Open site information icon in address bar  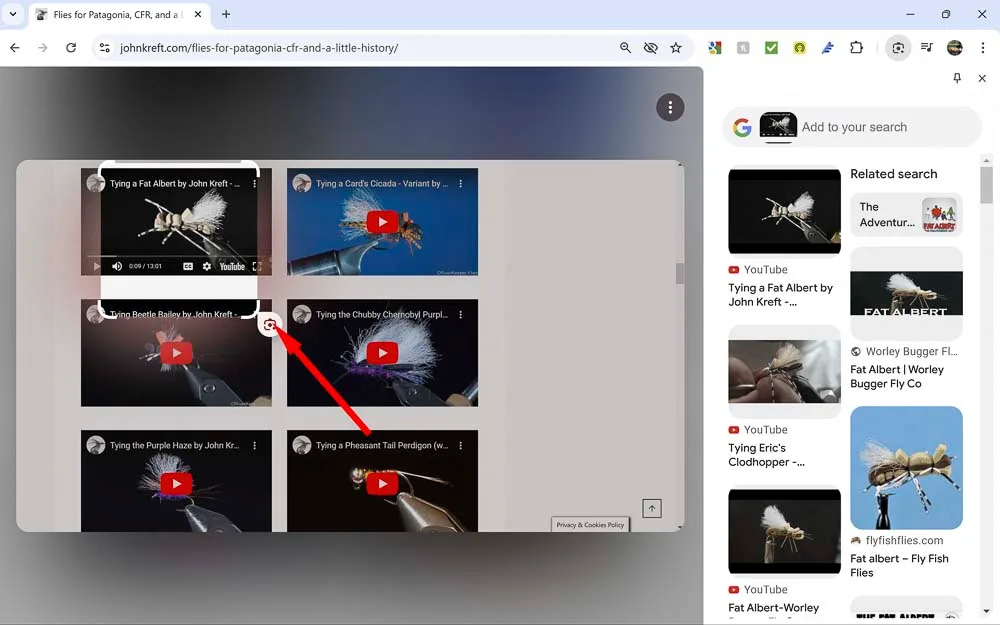click(x=105, y=48)
